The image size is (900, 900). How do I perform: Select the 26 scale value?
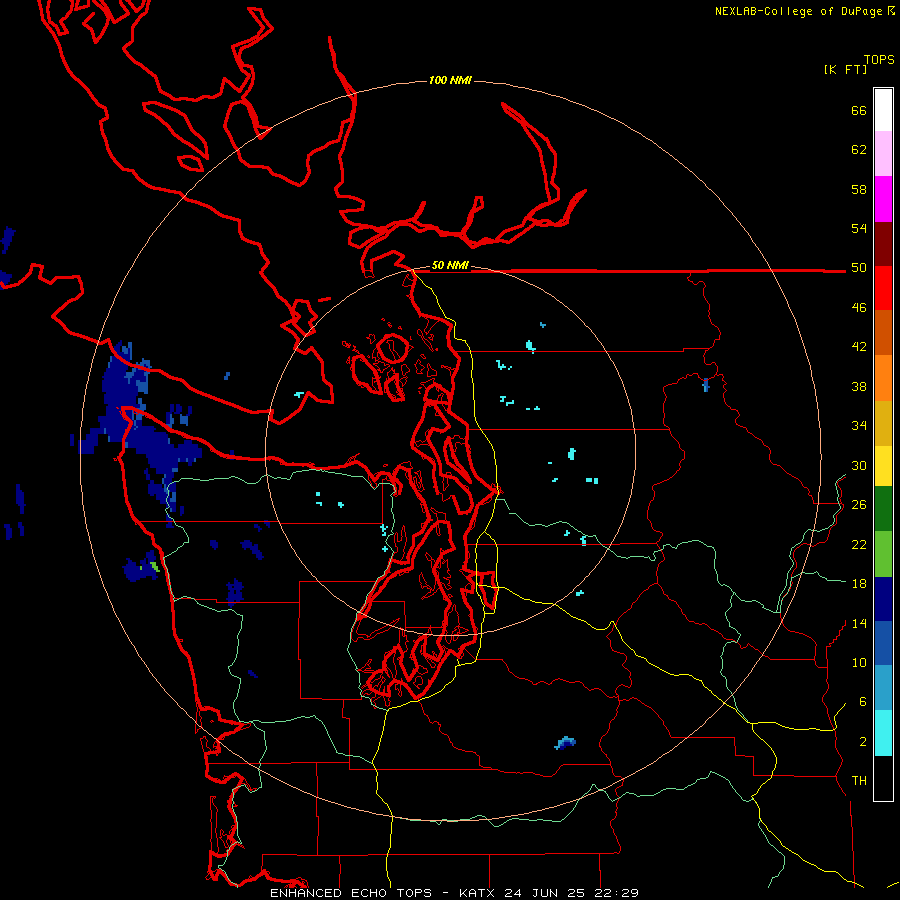(x=859, y=505)
